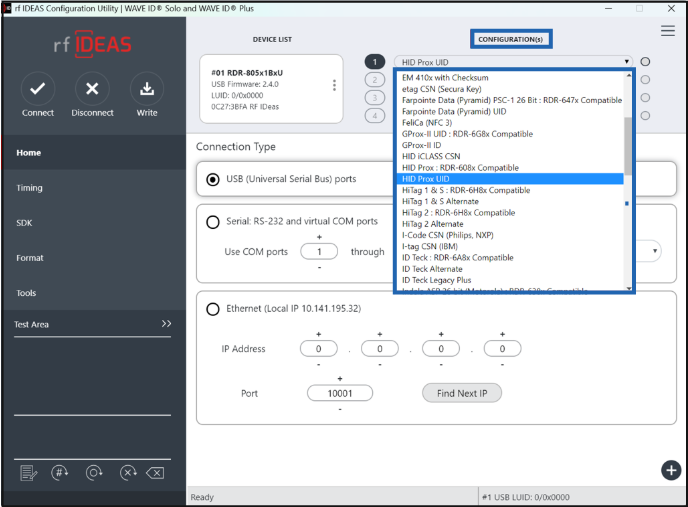Choose HID iCLASS CSN option

point(431,157)
